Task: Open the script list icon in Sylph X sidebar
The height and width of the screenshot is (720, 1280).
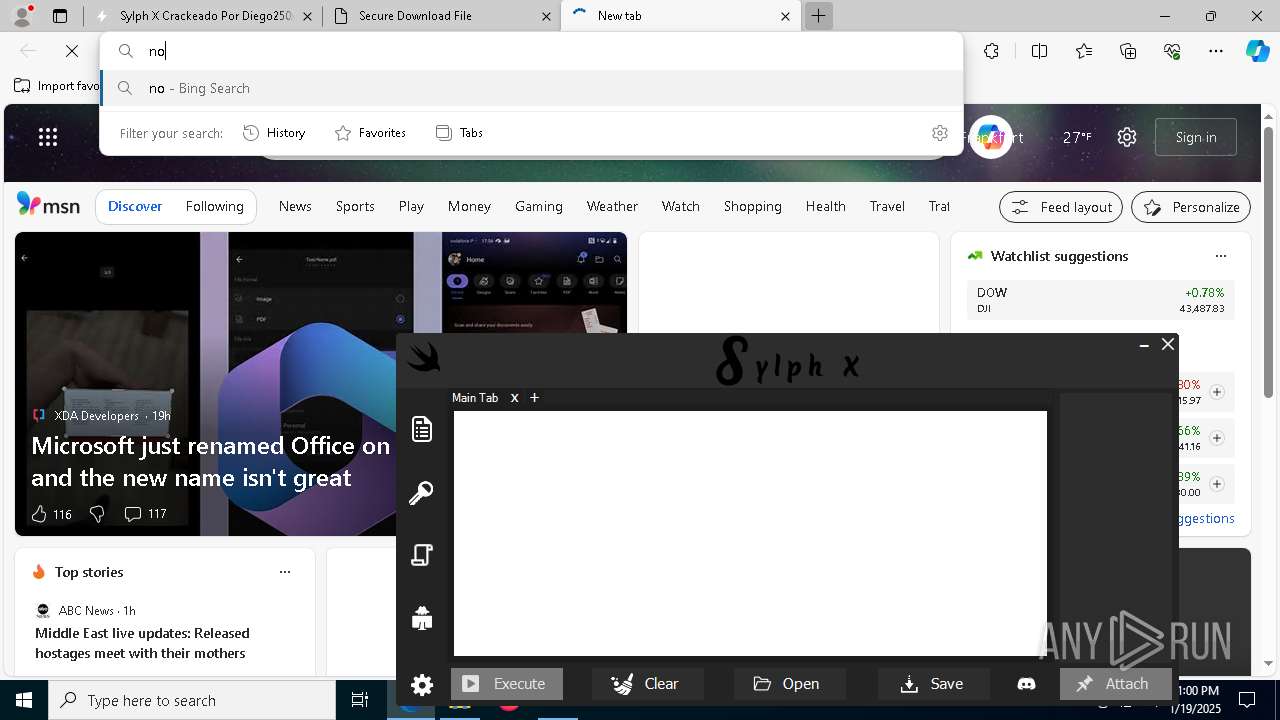Action: coord(422,429)
